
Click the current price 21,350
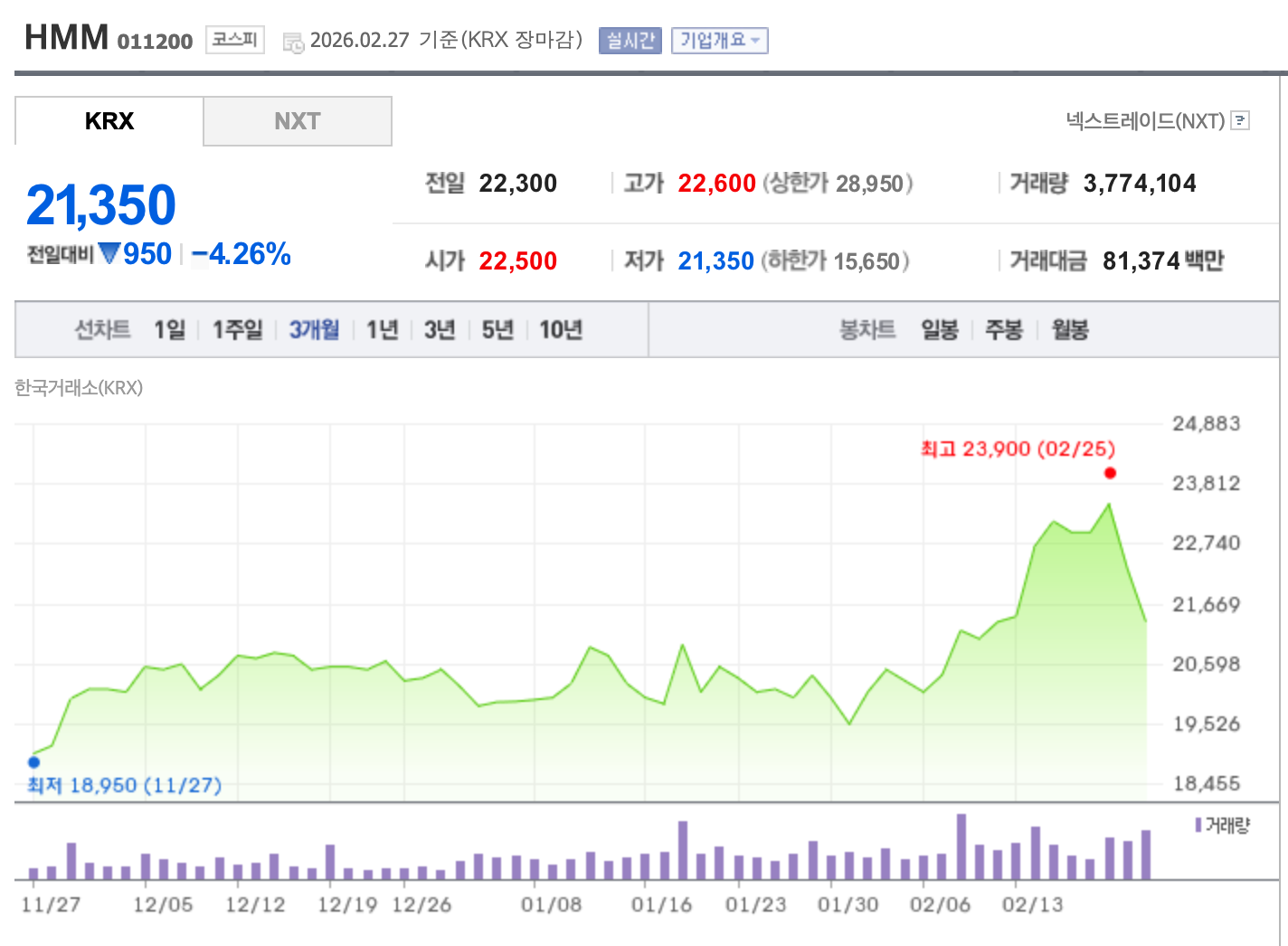(x=101, y=205)
